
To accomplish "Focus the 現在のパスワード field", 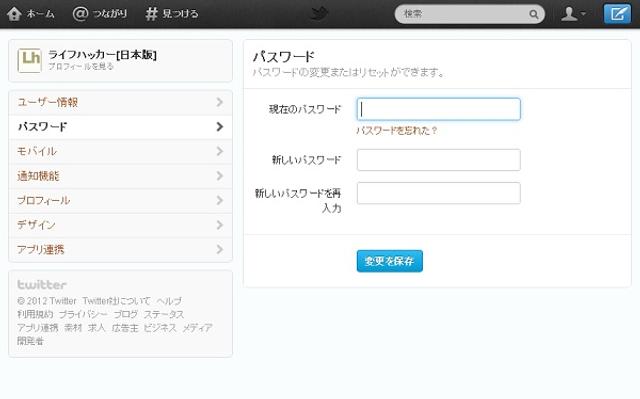I will [x=439, y=109].
